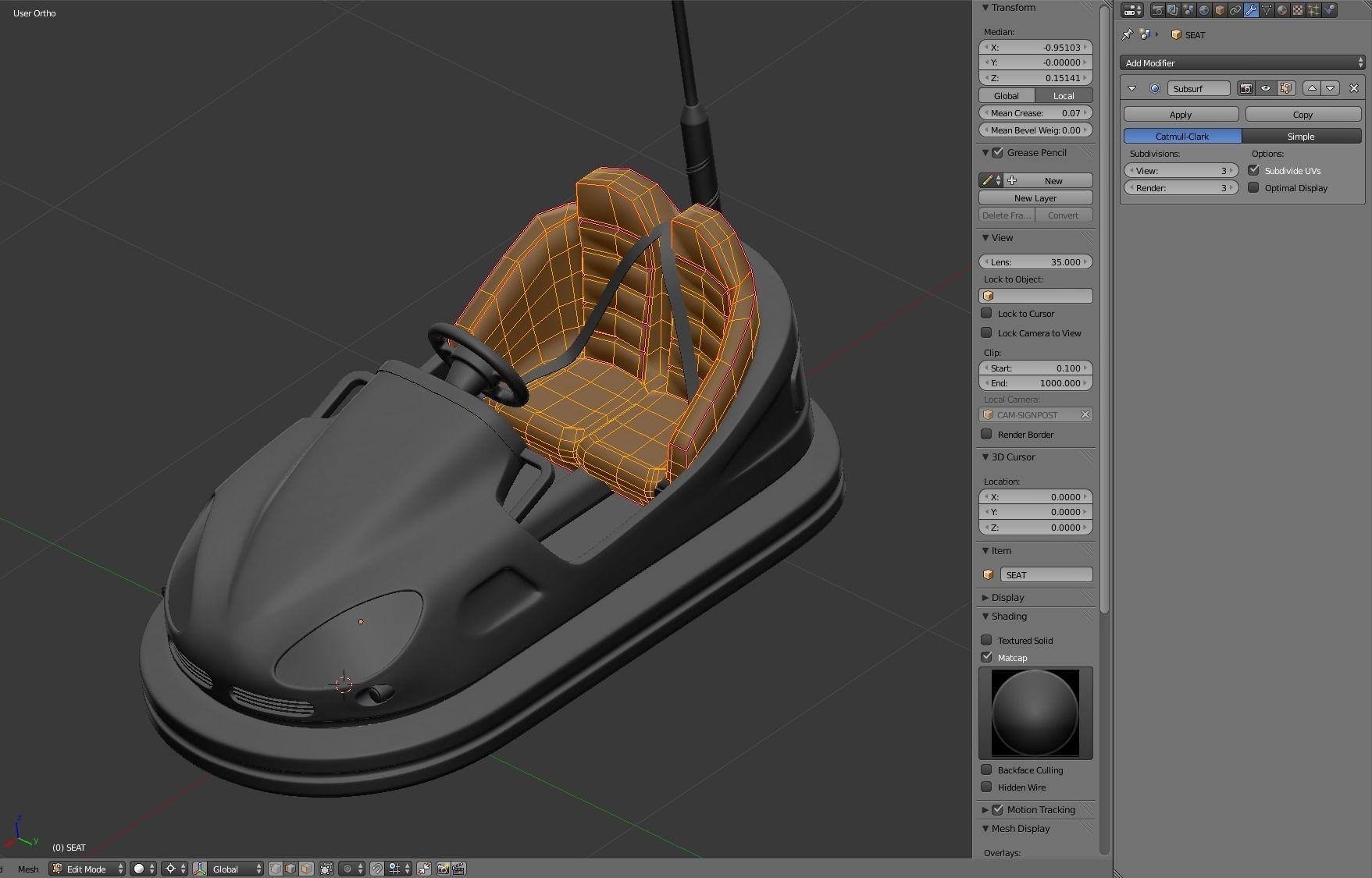Apply the Subsurf modifier
This screenshot has width=1372, height=878.
pos(1181,114)
